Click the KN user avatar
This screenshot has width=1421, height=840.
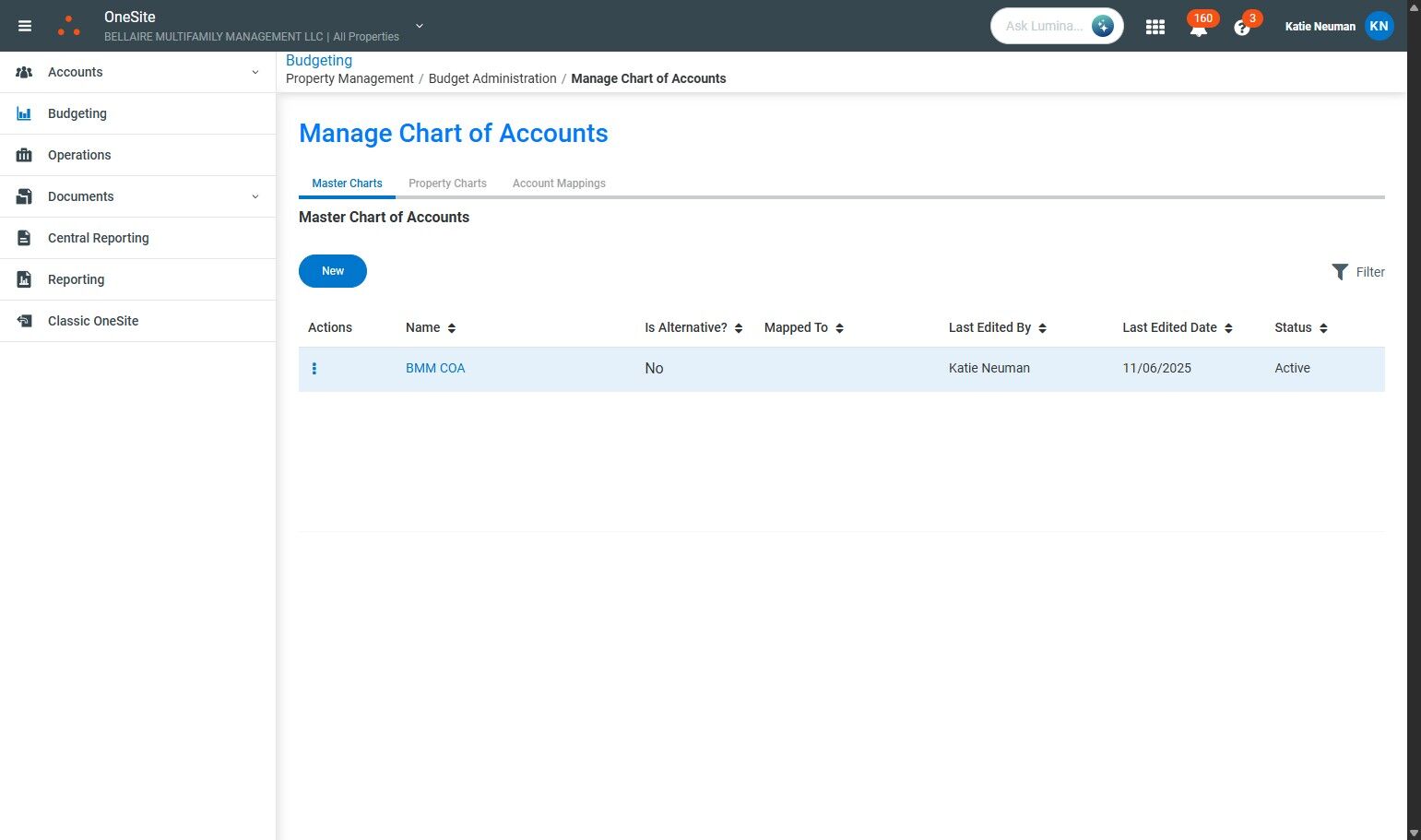[x=1379, y=26]
